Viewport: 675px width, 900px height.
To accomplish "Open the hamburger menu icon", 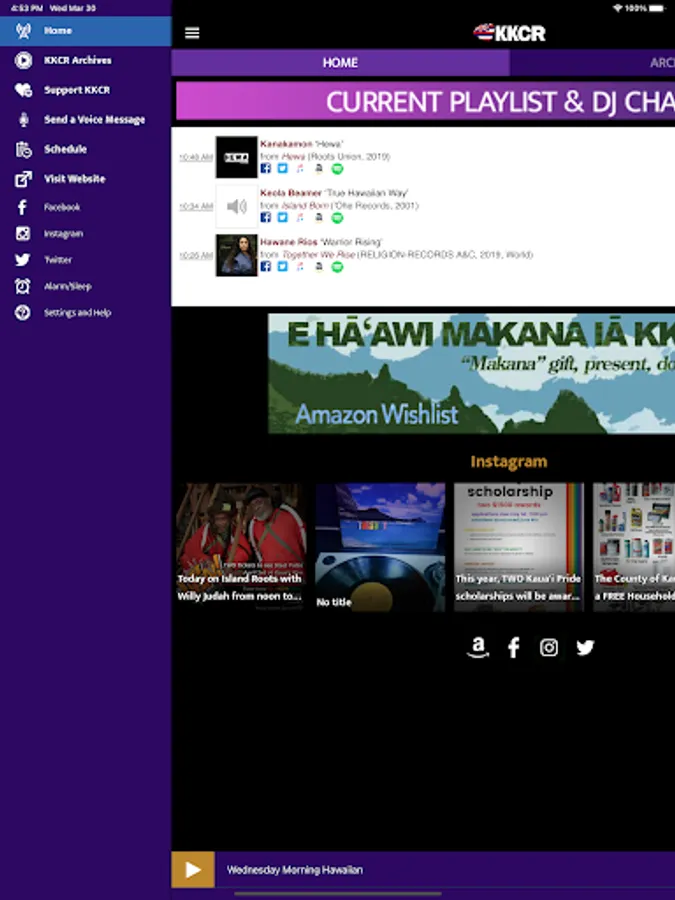I will (x=192, y=33).
